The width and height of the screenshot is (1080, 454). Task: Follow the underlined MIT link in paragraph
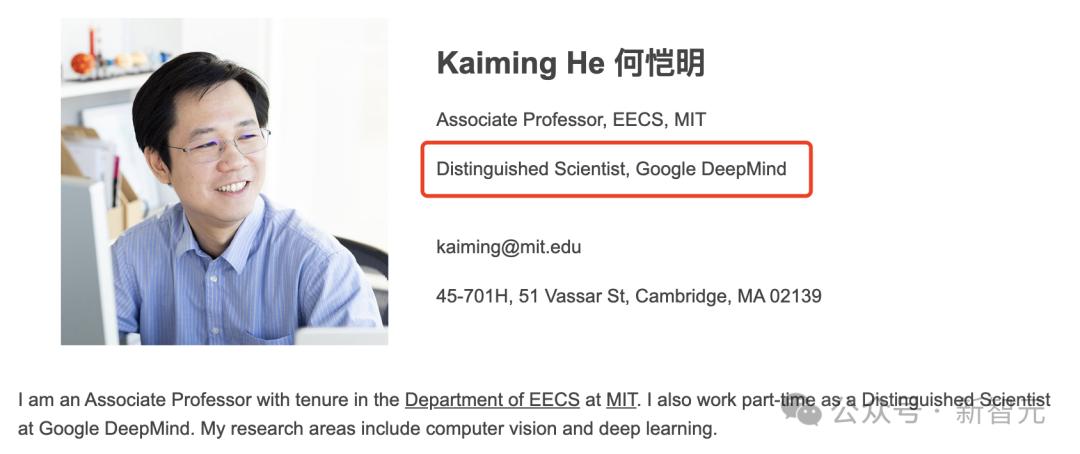pyautogui.click(x=621, y=400)
